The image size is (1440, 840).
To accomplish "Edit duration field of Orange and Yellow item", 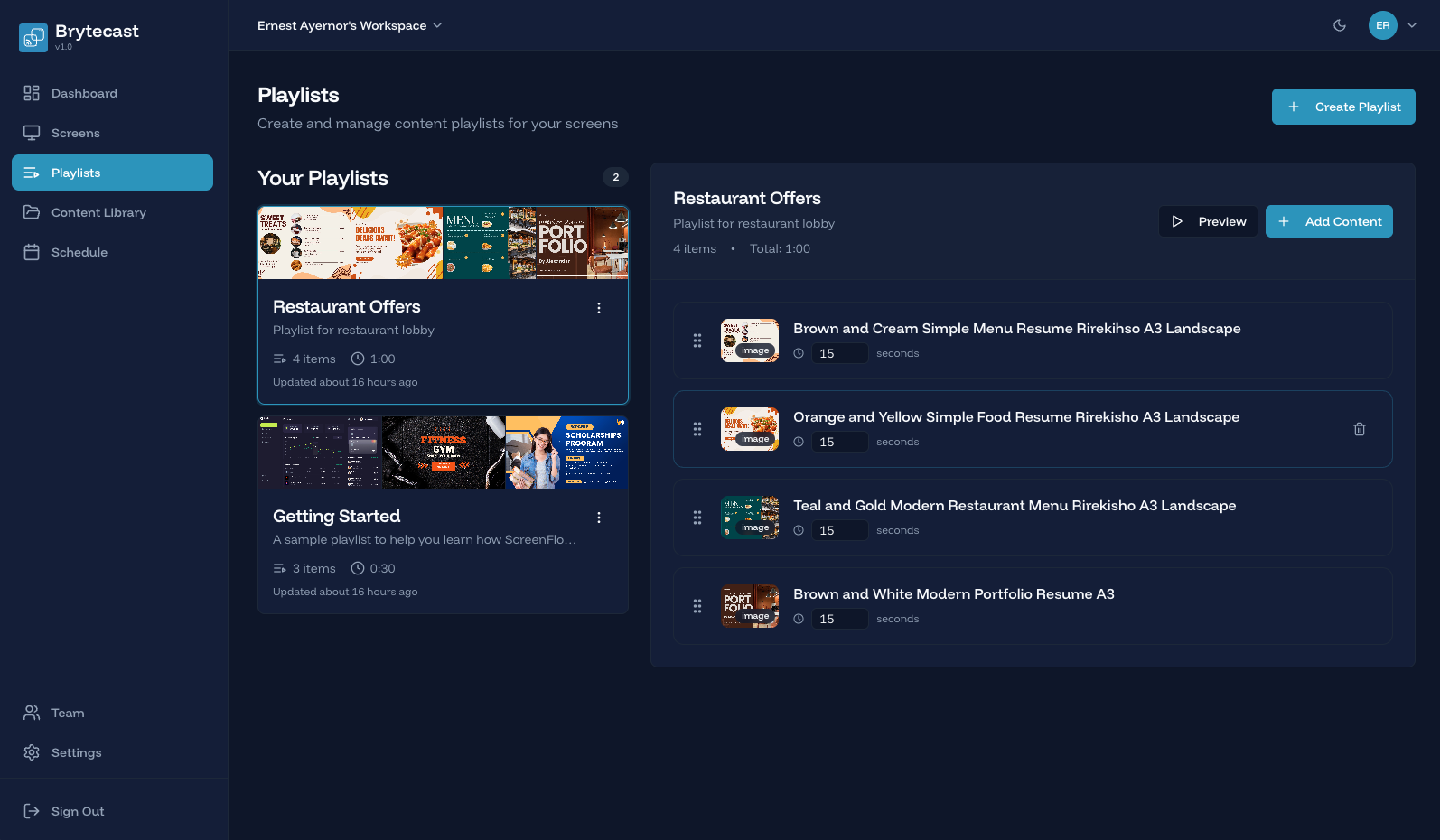I will 839,442.
